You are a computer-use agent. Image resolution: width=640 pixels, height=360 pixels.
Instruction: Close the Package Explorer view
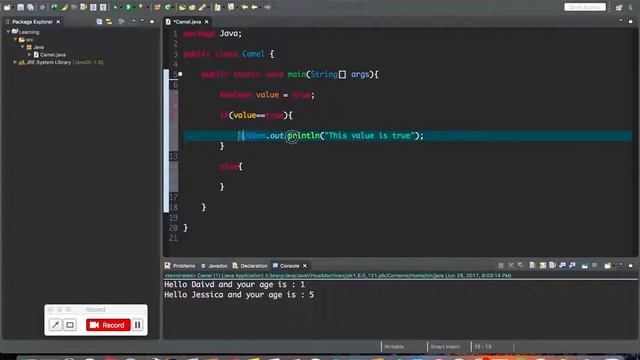[58, 22]
